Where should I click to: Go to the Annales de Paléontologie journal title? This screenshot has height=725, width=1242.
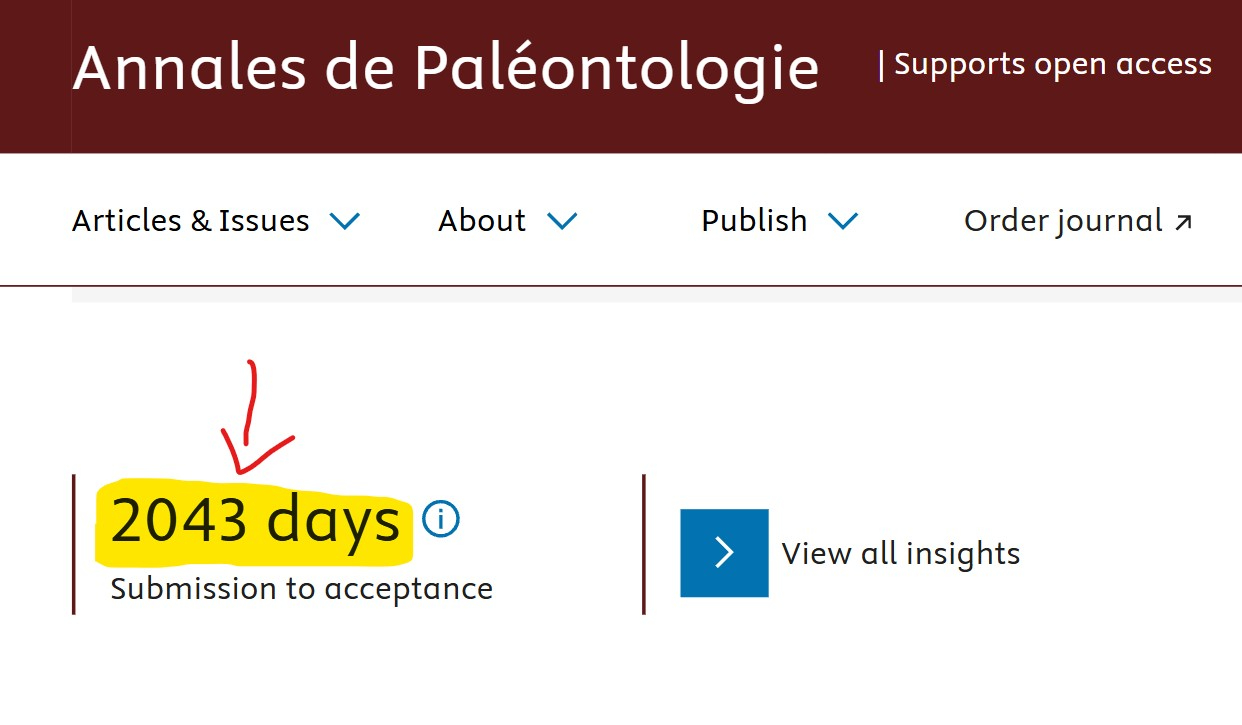[446, 68]
